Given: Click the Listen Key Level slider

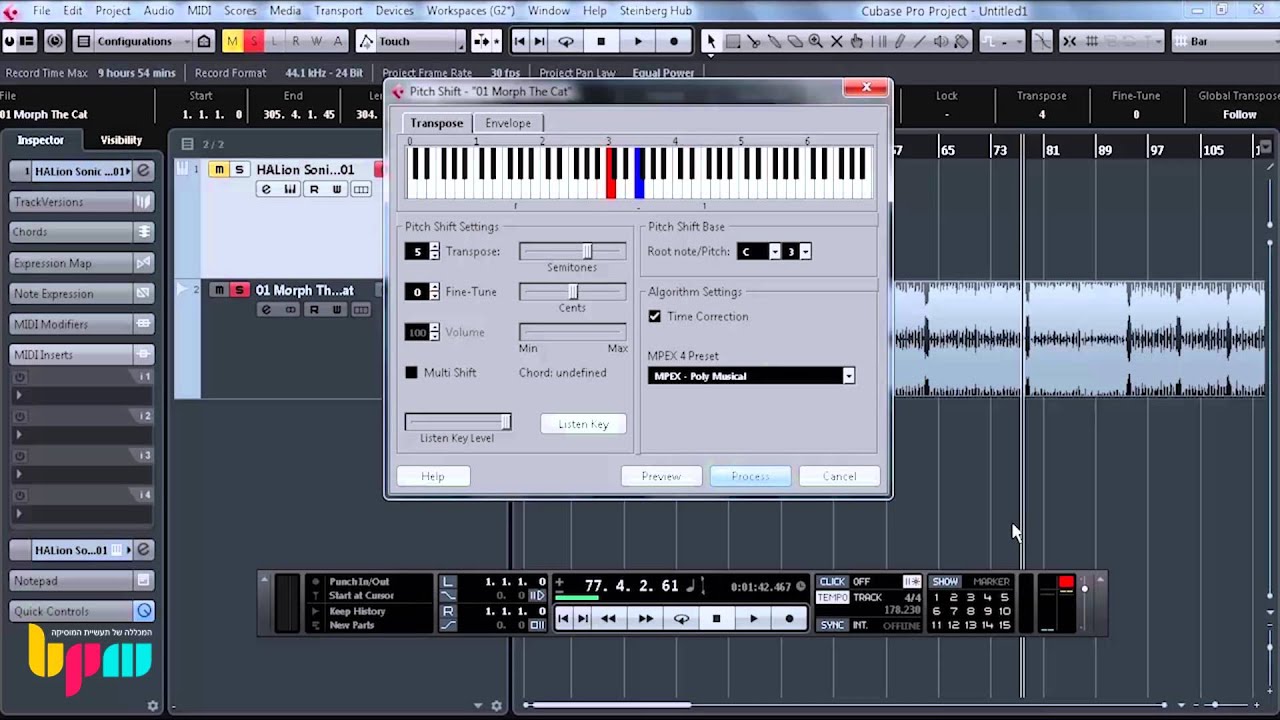Looking at the screenshot, I should coord(457,422).
